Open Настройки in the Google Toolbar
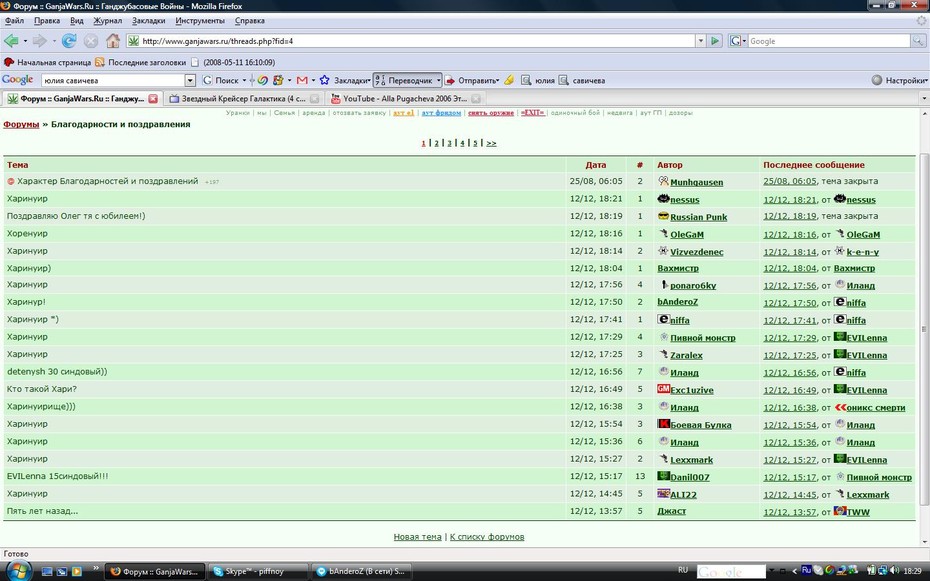Image resolution: width=930 pixels, height=581 pixels. 899,80
